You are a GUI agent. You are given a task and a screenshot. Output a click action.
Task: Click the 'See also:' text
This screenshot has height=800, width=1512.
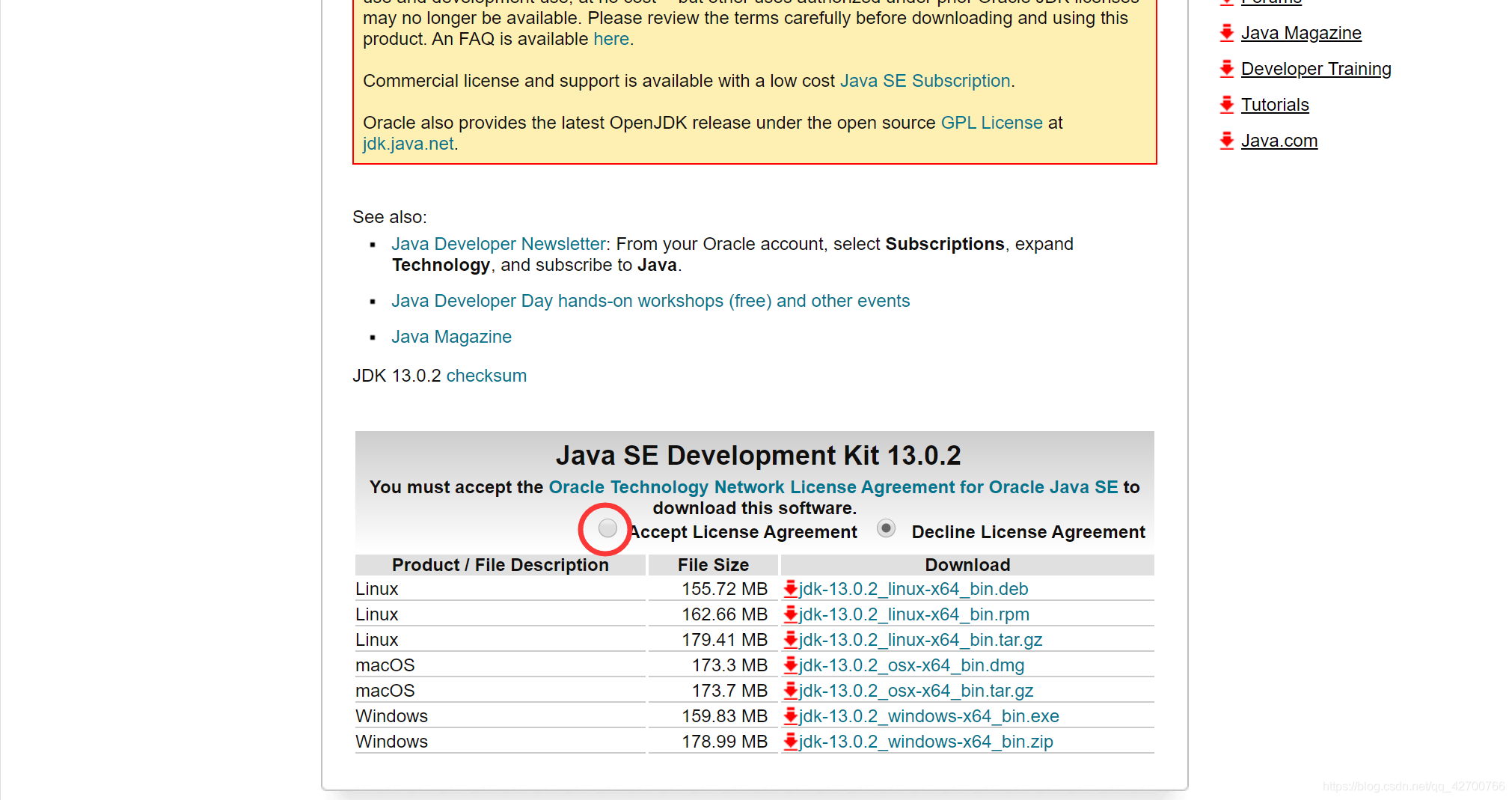coord(390,217)
